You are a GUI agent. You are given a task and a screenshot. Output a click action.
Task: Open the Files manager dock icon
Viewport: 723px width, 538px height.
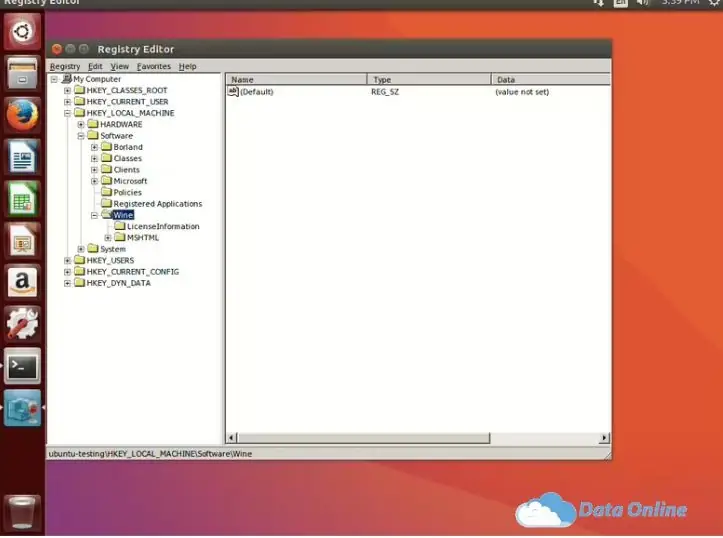[x=22, y=73]
